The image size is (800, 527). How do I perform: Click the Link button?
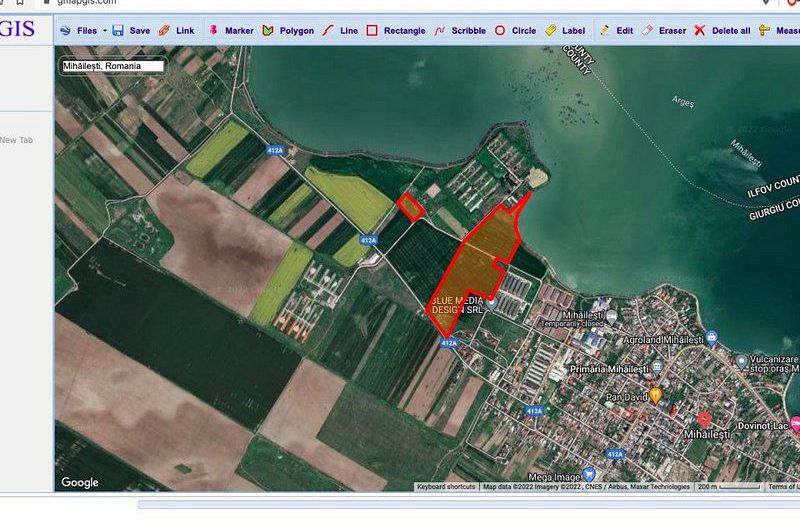click(177, 31)
